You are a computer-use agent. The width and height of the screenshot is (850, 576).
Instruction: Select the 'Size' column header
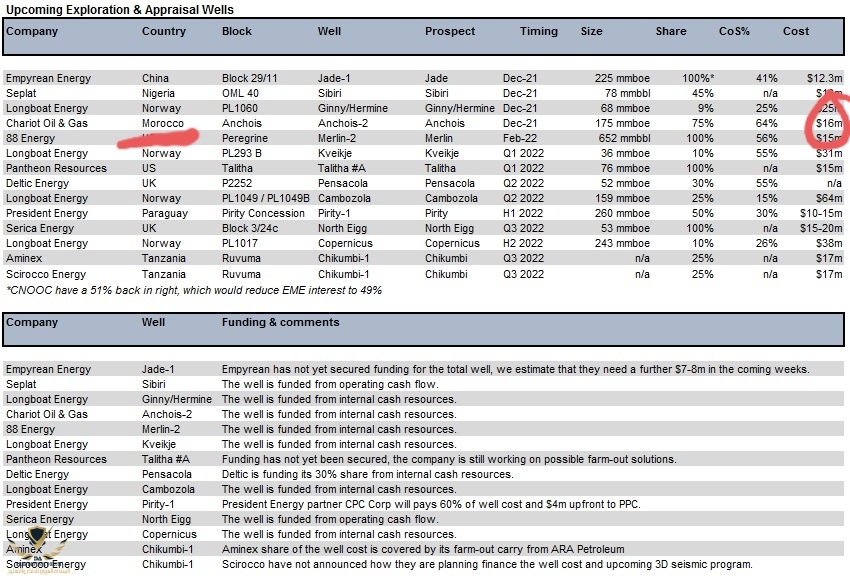coord(591,31)
